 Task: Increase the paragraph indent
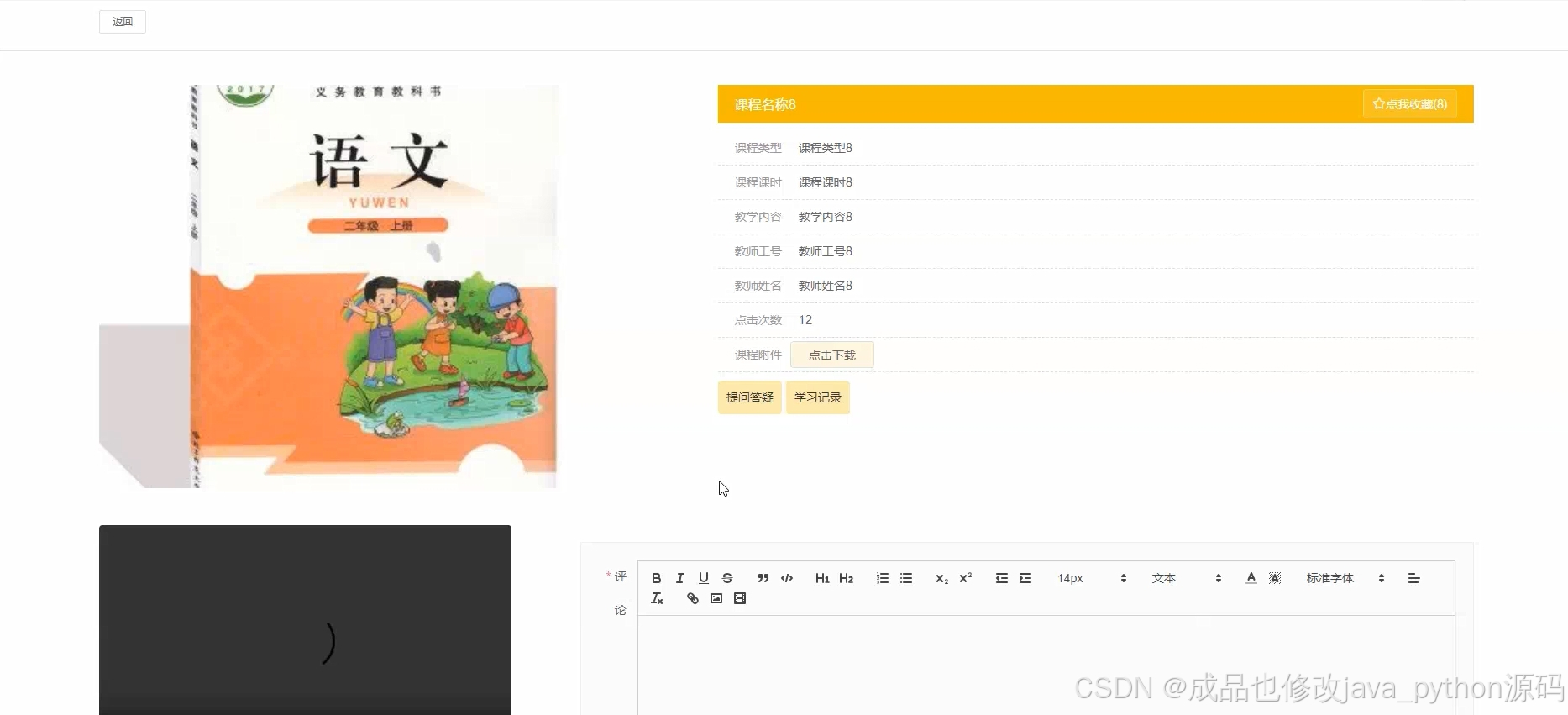(1025, 578)
